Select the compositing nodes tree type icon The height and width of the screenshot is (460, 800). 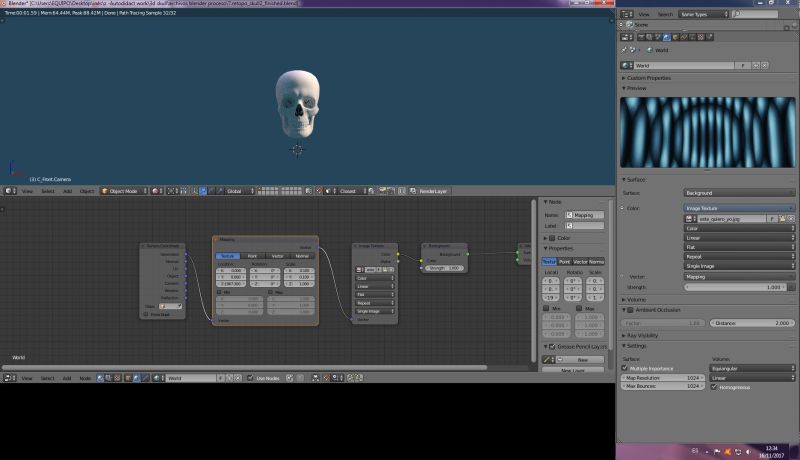point(108,378)
